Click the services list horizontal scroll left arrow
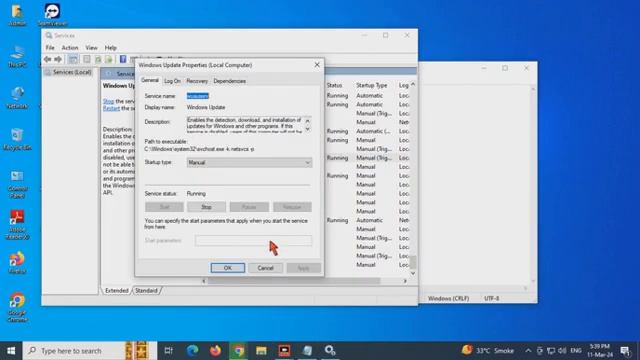This screenshot has height=360, width=640. 204,281
